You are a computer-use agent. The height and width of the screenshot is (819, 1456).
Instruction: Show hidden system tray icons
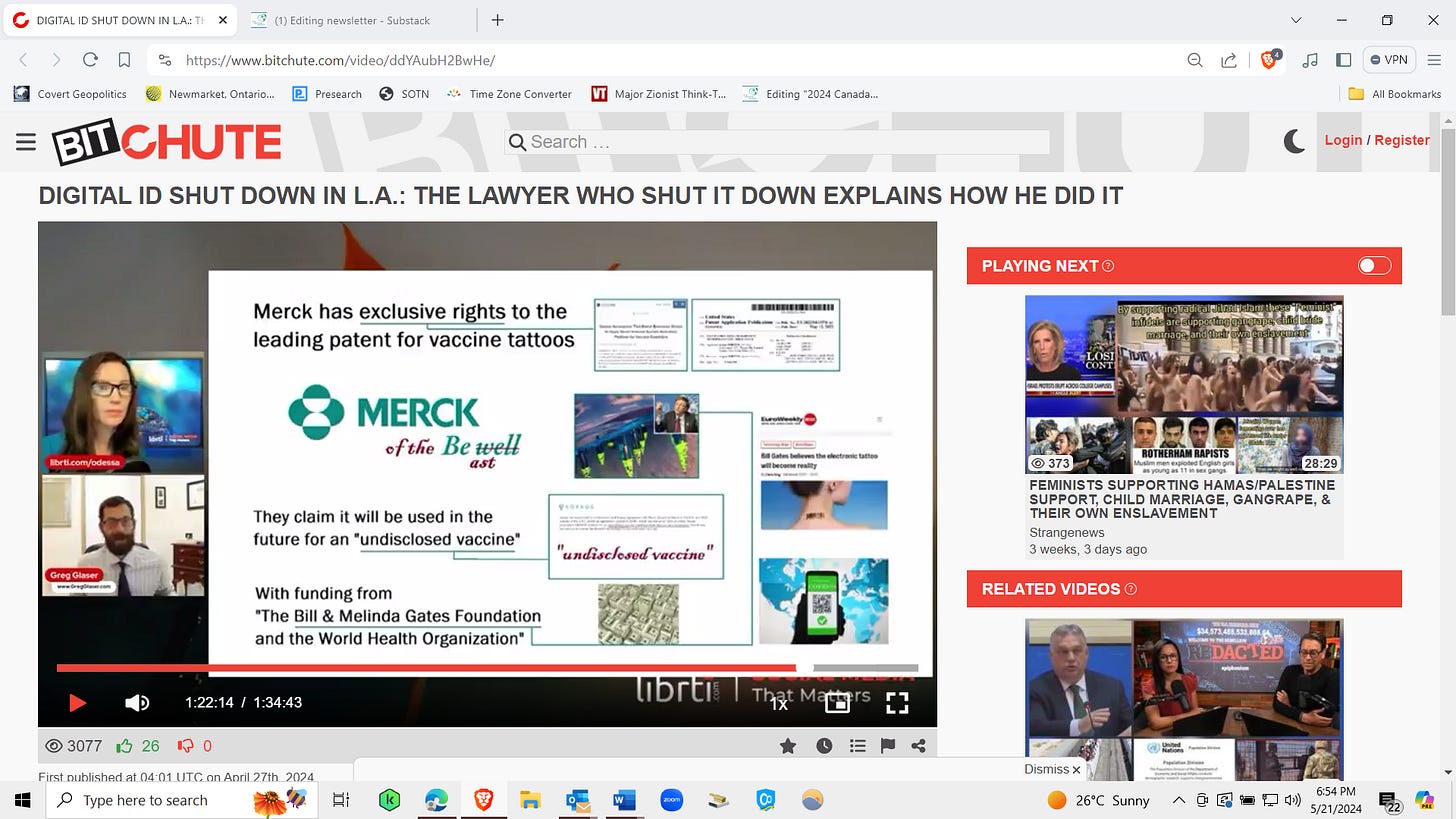coord(1179,800)
